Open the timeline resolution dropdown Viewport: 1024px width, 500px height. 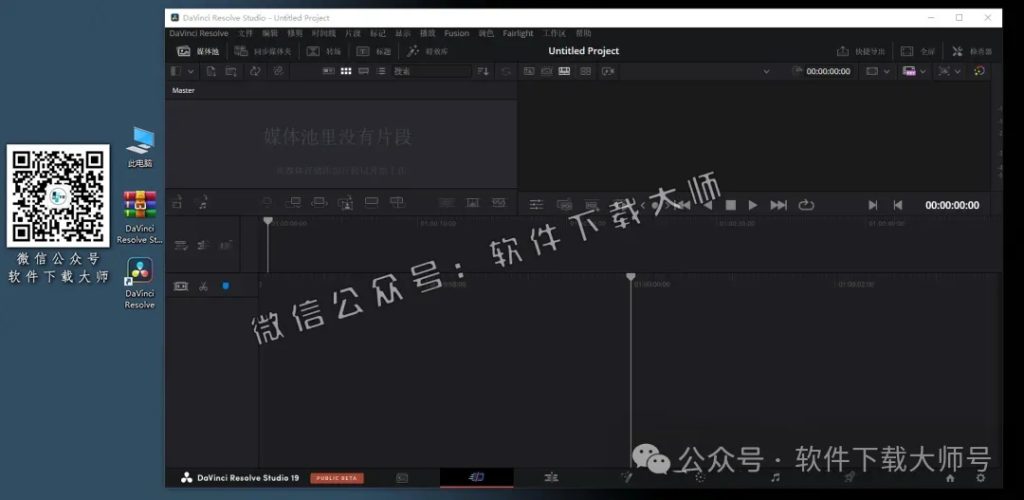[914, 71]
